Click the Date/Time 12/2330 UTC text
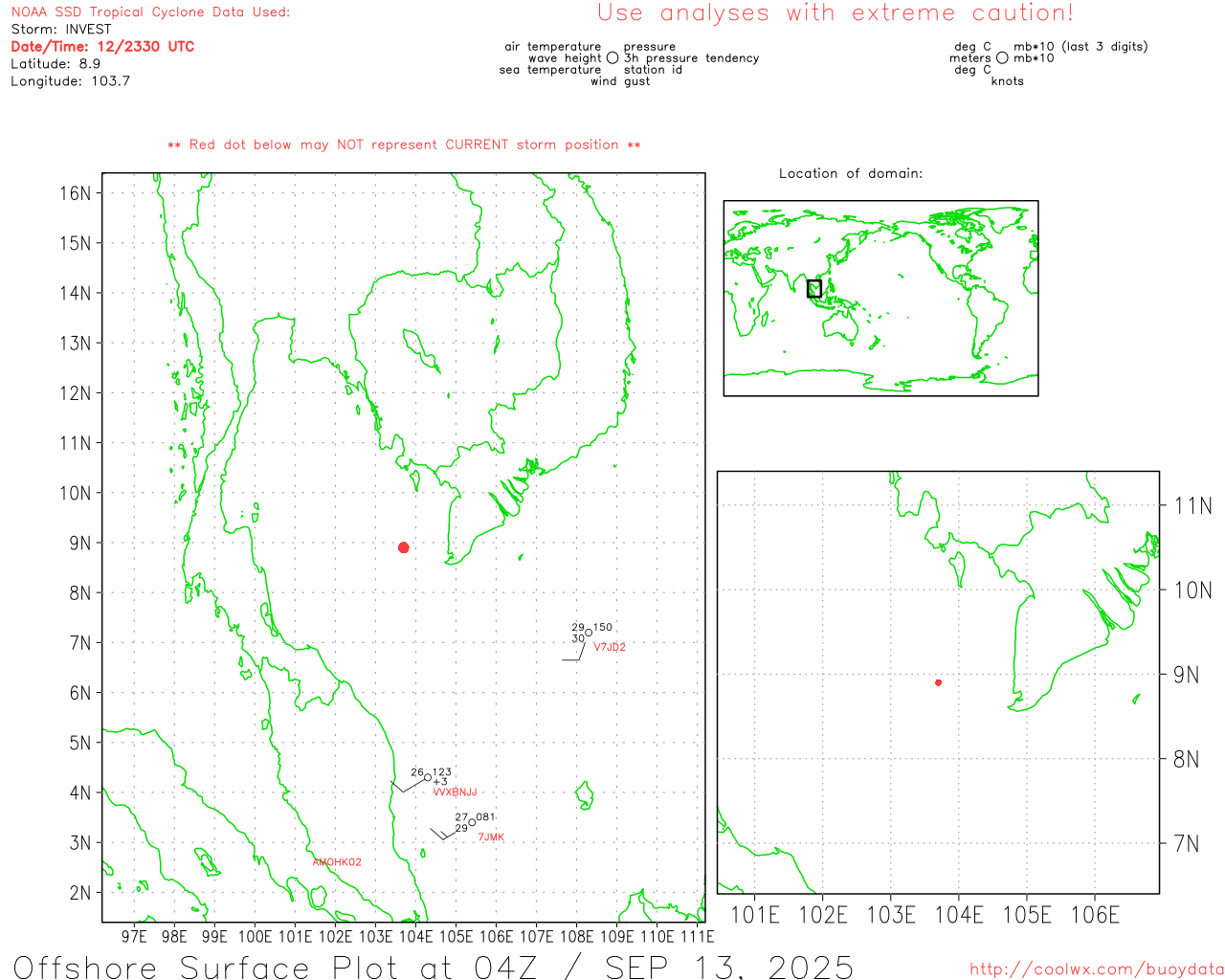1225x980 pixels. 102,46
